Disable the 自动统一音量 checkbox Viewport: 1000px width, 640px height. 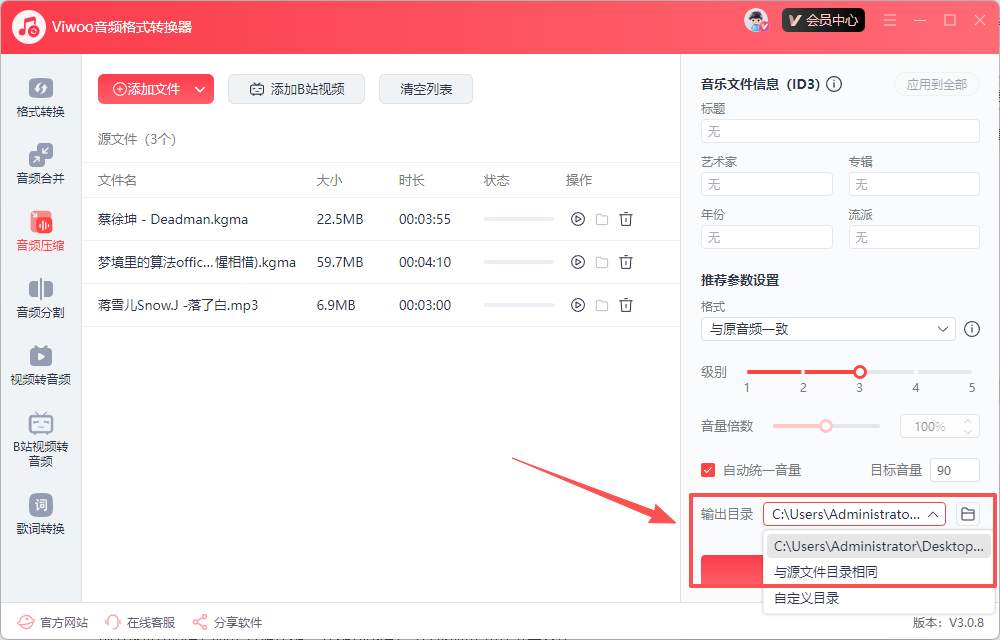pos(708,470)
